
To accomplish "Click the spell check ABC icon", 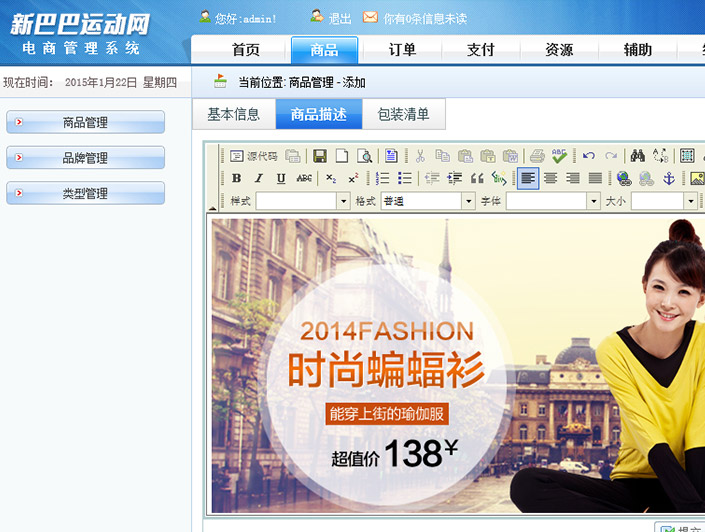I will coord(559,156).
